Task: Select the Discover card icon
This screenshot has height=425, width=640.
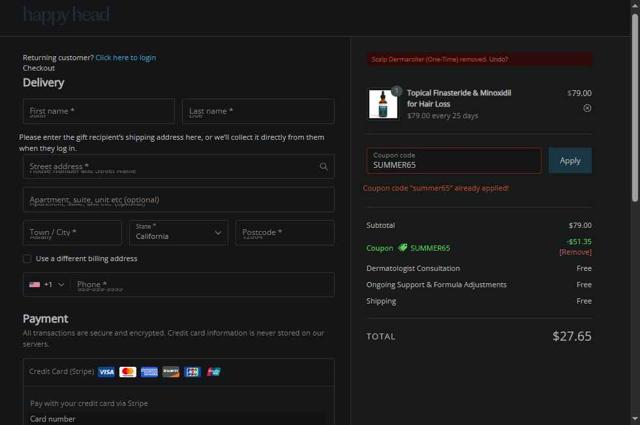Action: pyautogui.click(x=171, y=372)
